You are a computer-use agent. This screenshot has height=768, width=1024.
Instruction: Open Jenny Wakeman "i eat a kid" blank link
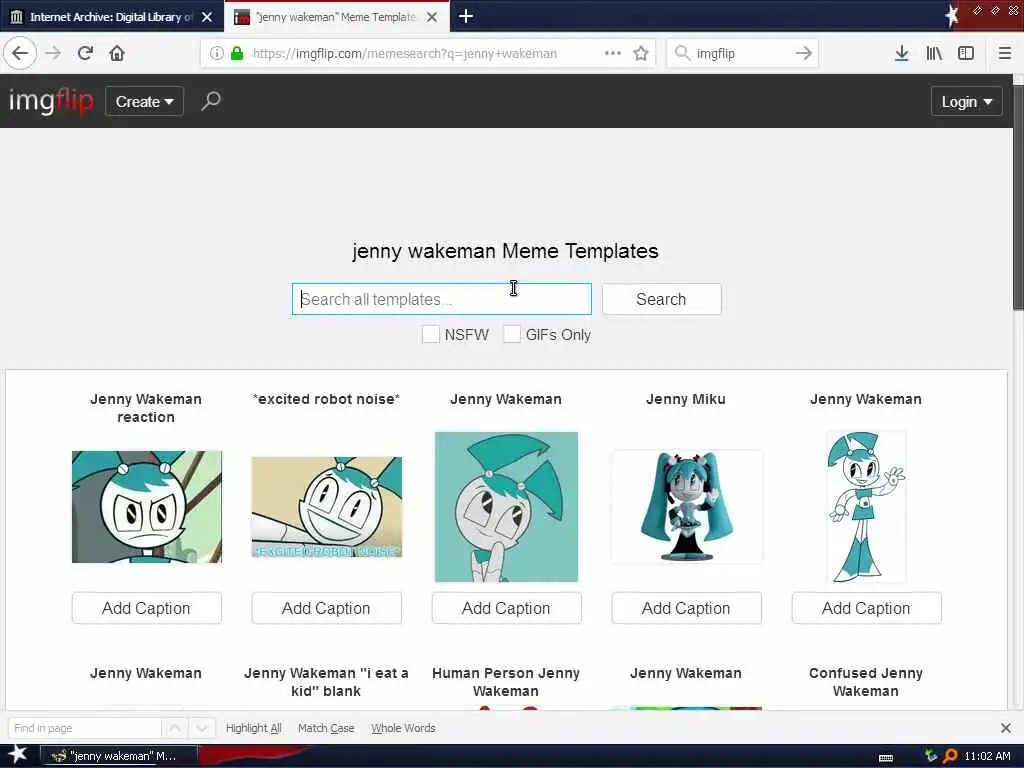[326, 682]
